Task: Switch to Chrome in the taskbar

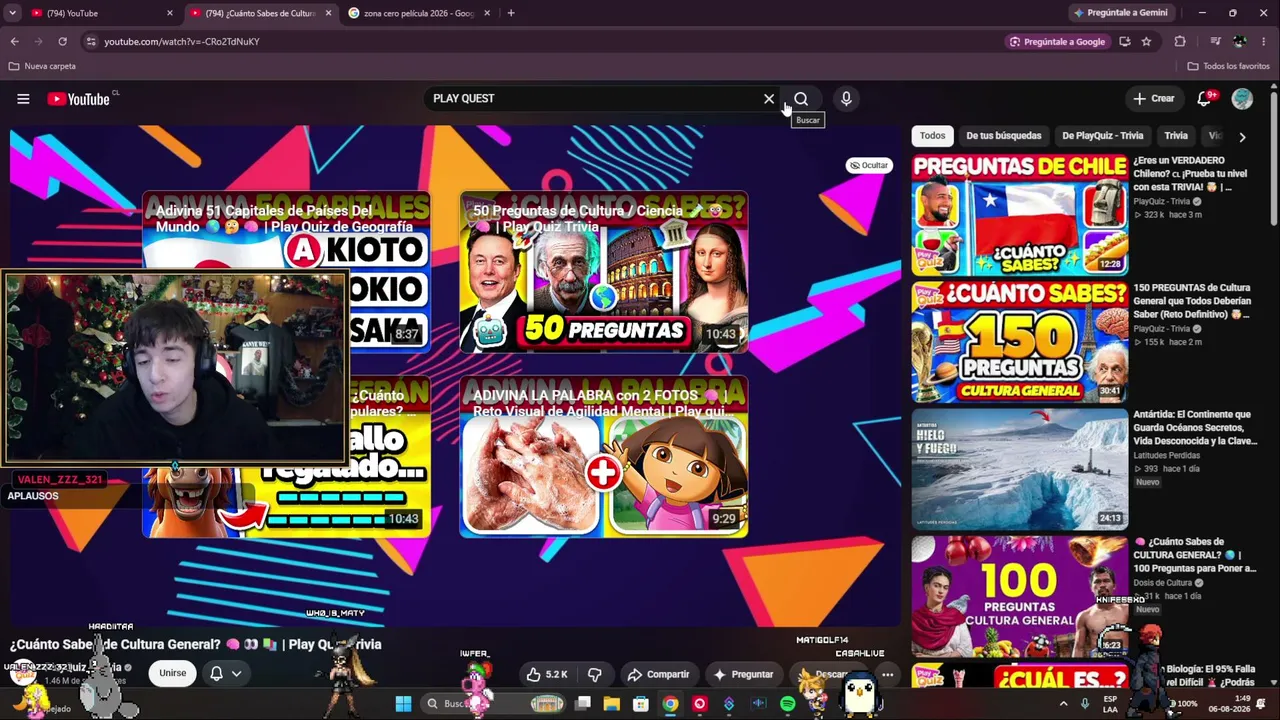Action: (x=670, y=704)
